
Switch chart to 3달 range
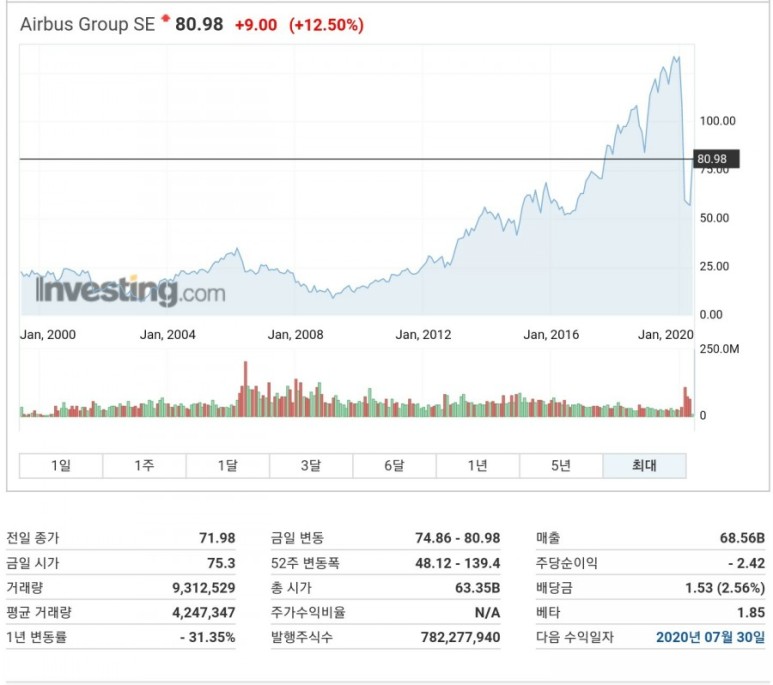(311, 465)
